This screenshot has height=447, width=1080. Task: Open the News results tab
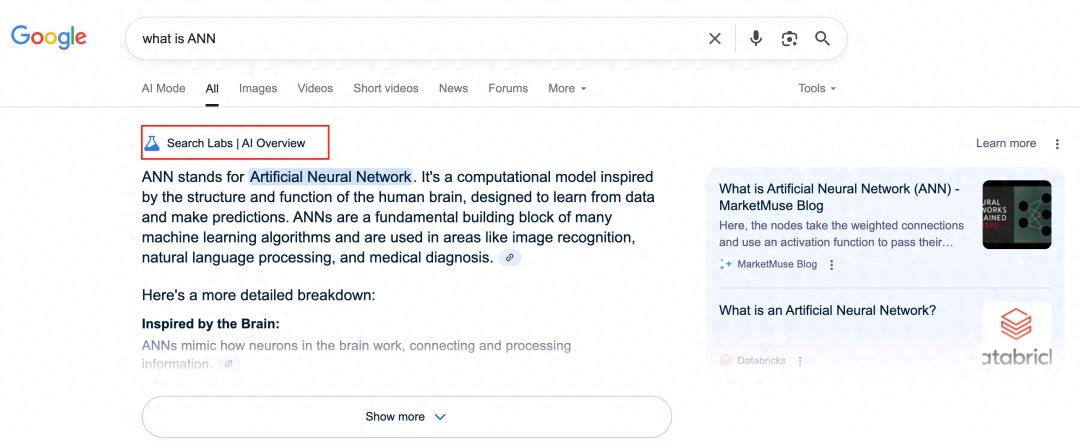point(453,88)
